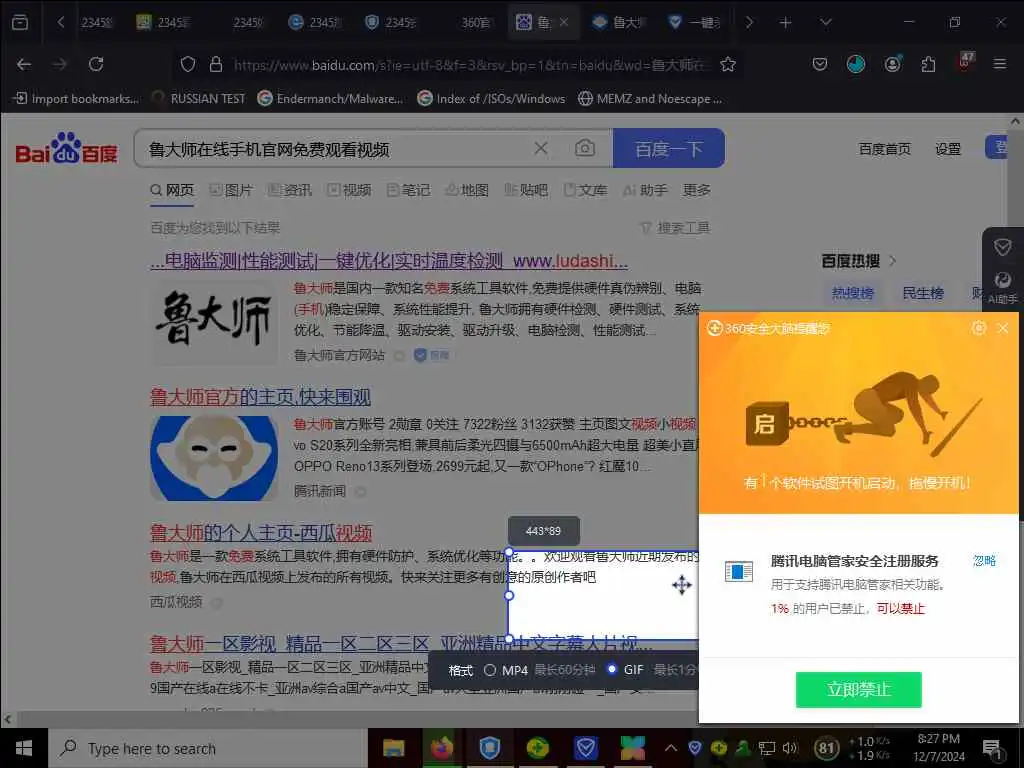This screenshot has width=1024, height=768.
Task: Open Firefox View from the tab bar
Action: [x=20, y=23]
